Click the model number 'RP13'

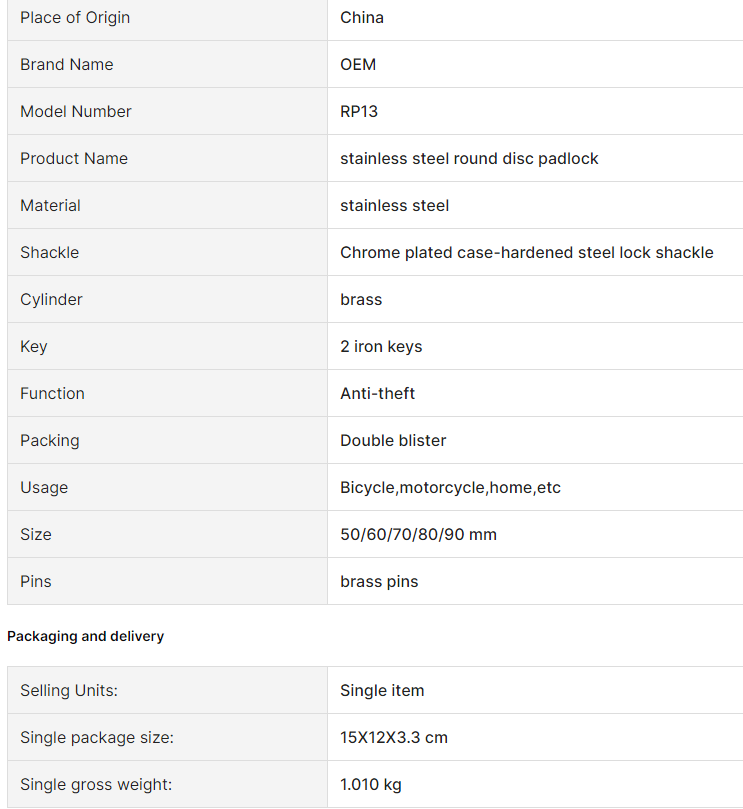[359, 112]
